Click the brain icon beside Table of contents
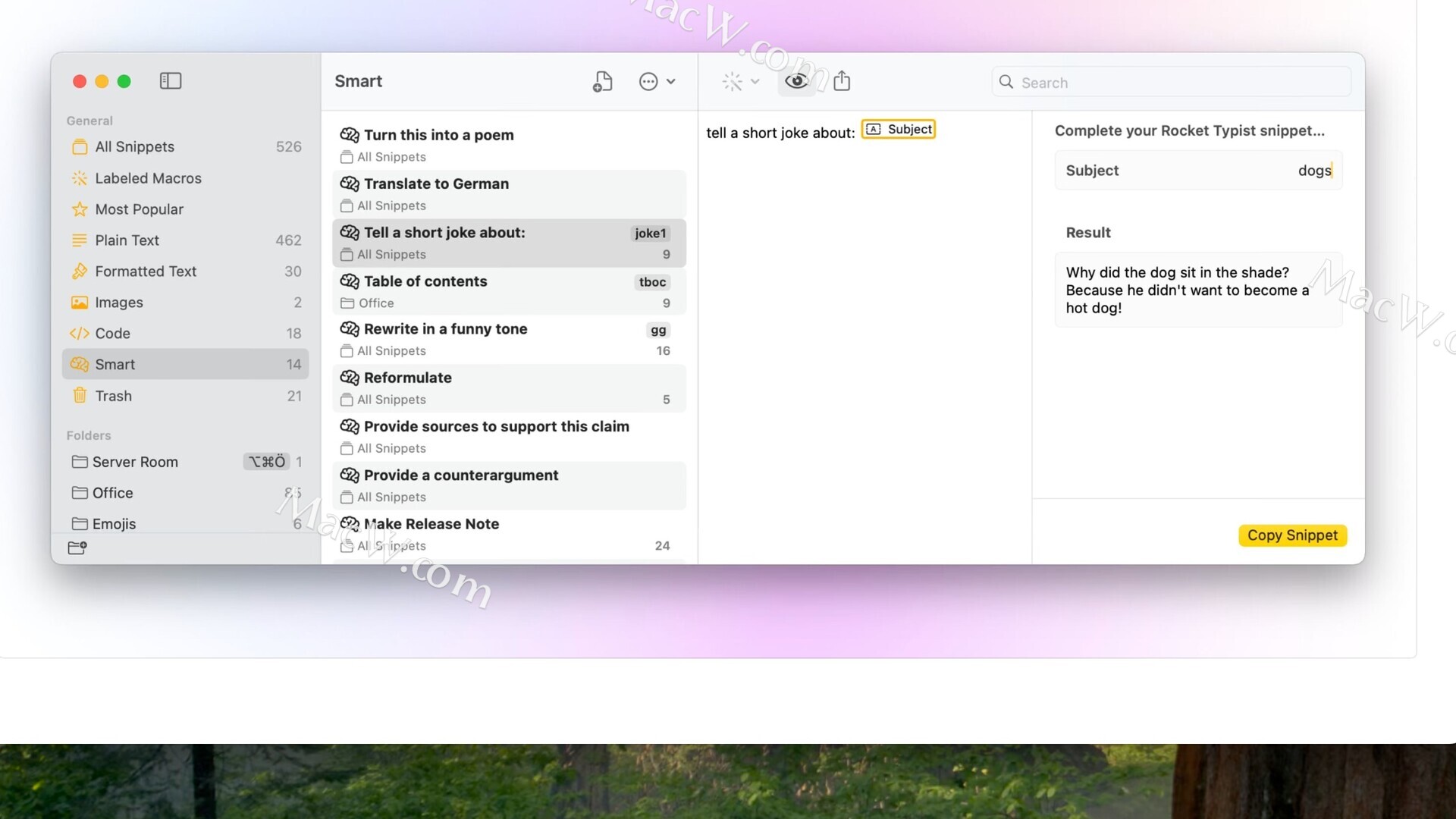 pyautogui.click(x=350, y=281)
